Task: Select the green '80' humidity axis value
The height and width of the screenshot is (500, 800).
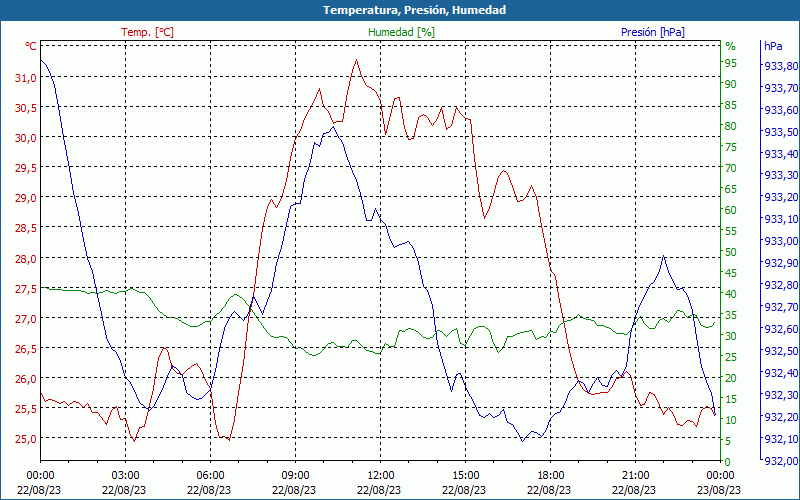Action: pos(731,126)
